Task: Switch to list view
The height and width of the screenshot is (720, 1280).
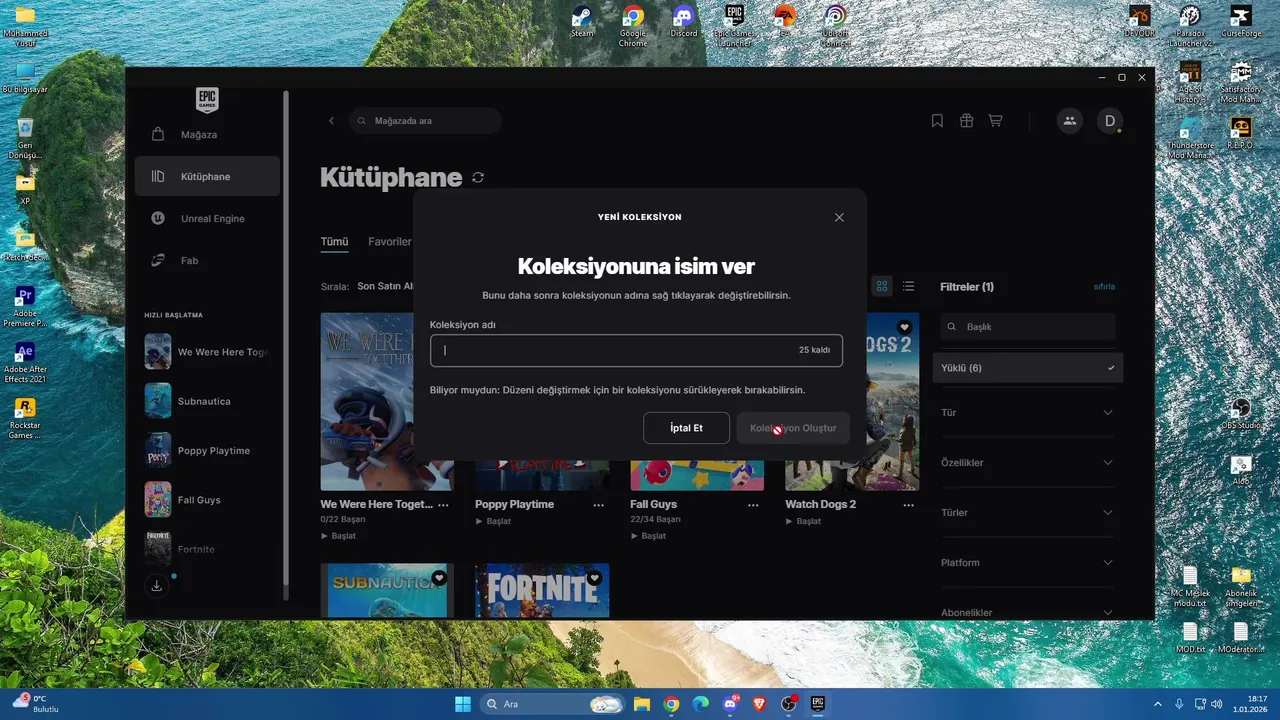Action: click(x=908, y=286)
